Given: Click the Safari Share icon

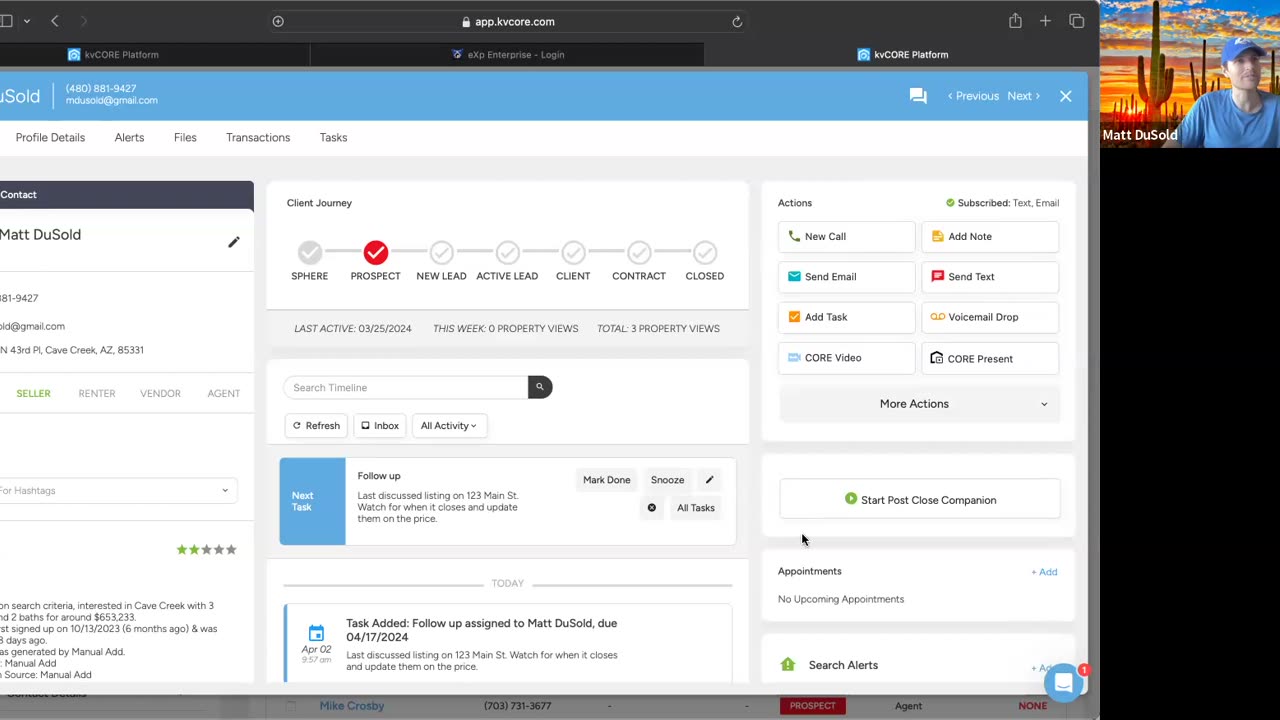Looking at the screenshot, I should (1015, 21).
